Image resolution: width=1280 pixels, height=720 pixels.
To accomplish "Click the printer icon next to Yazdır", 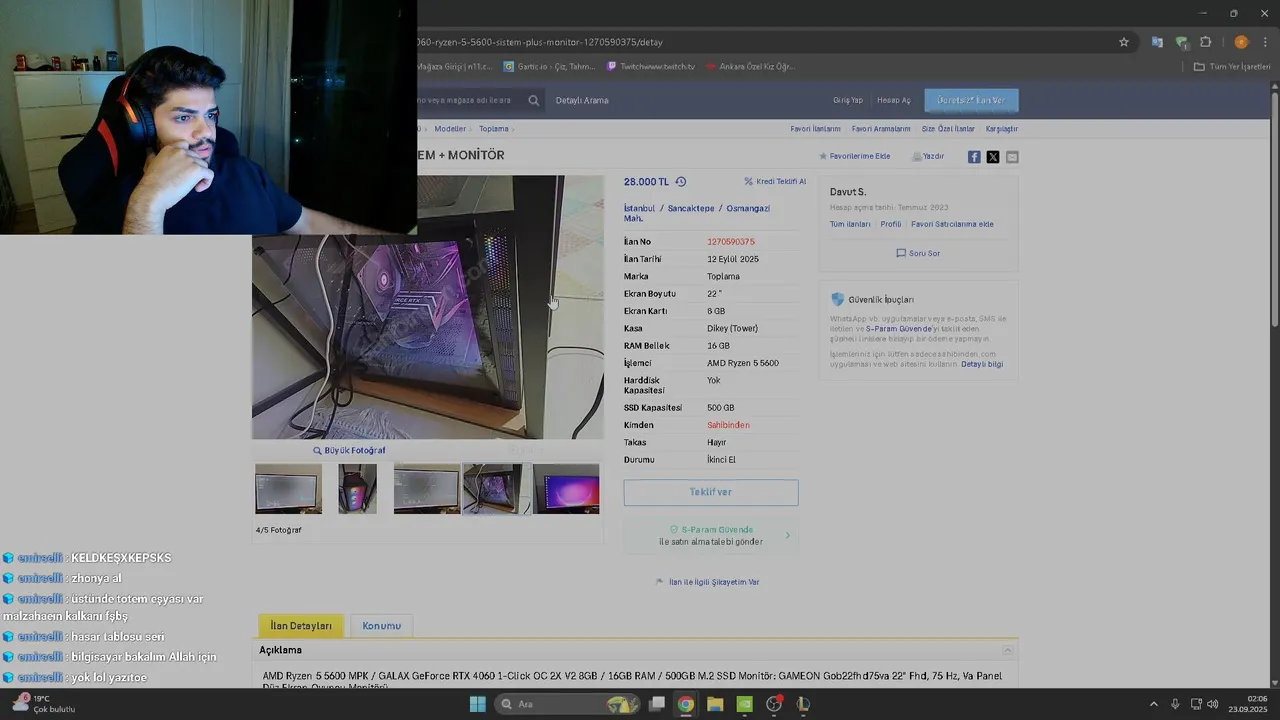I will [x=916, y=156].
